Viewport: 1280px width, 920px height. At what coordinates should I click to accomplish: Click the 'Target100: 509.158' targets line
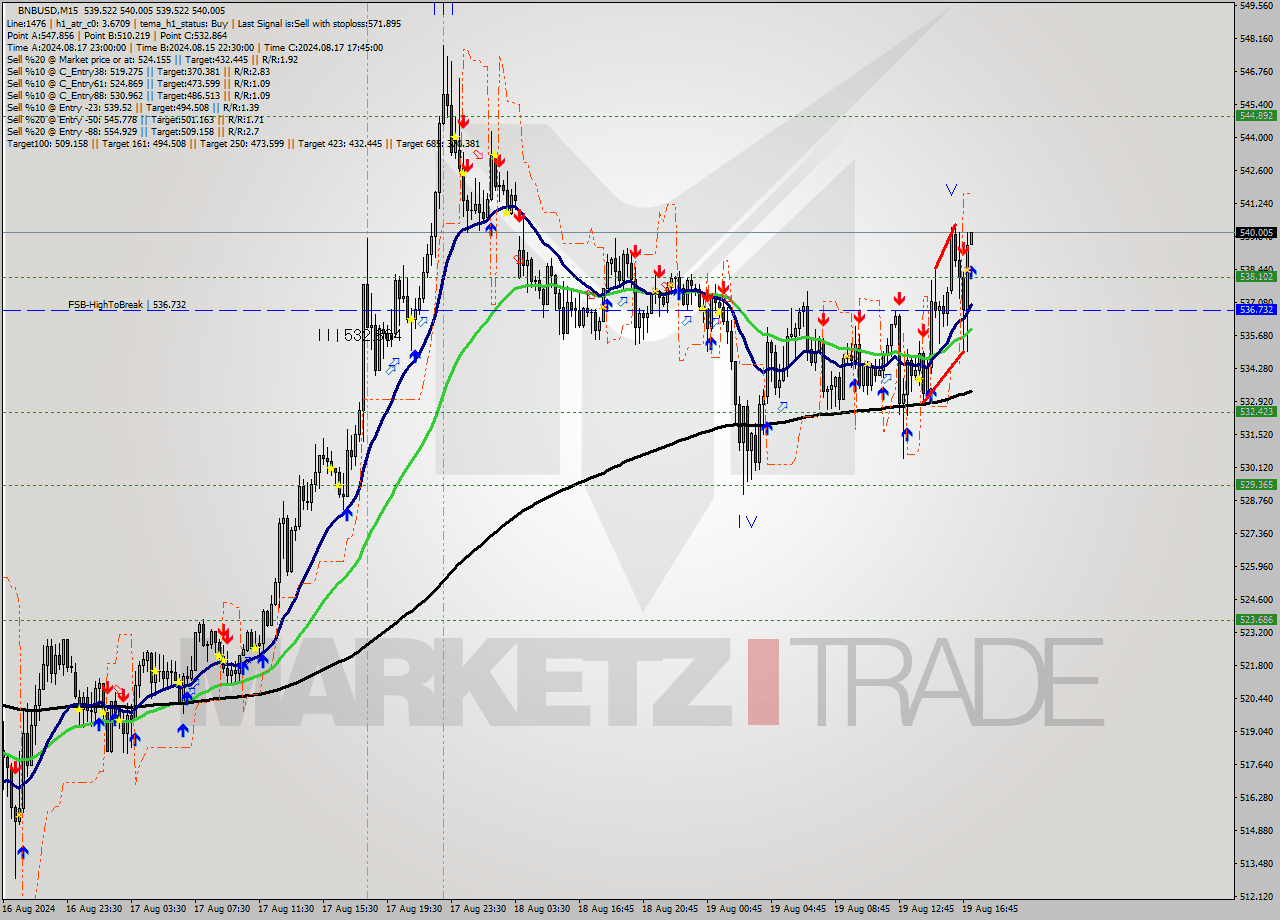[243, 143]
